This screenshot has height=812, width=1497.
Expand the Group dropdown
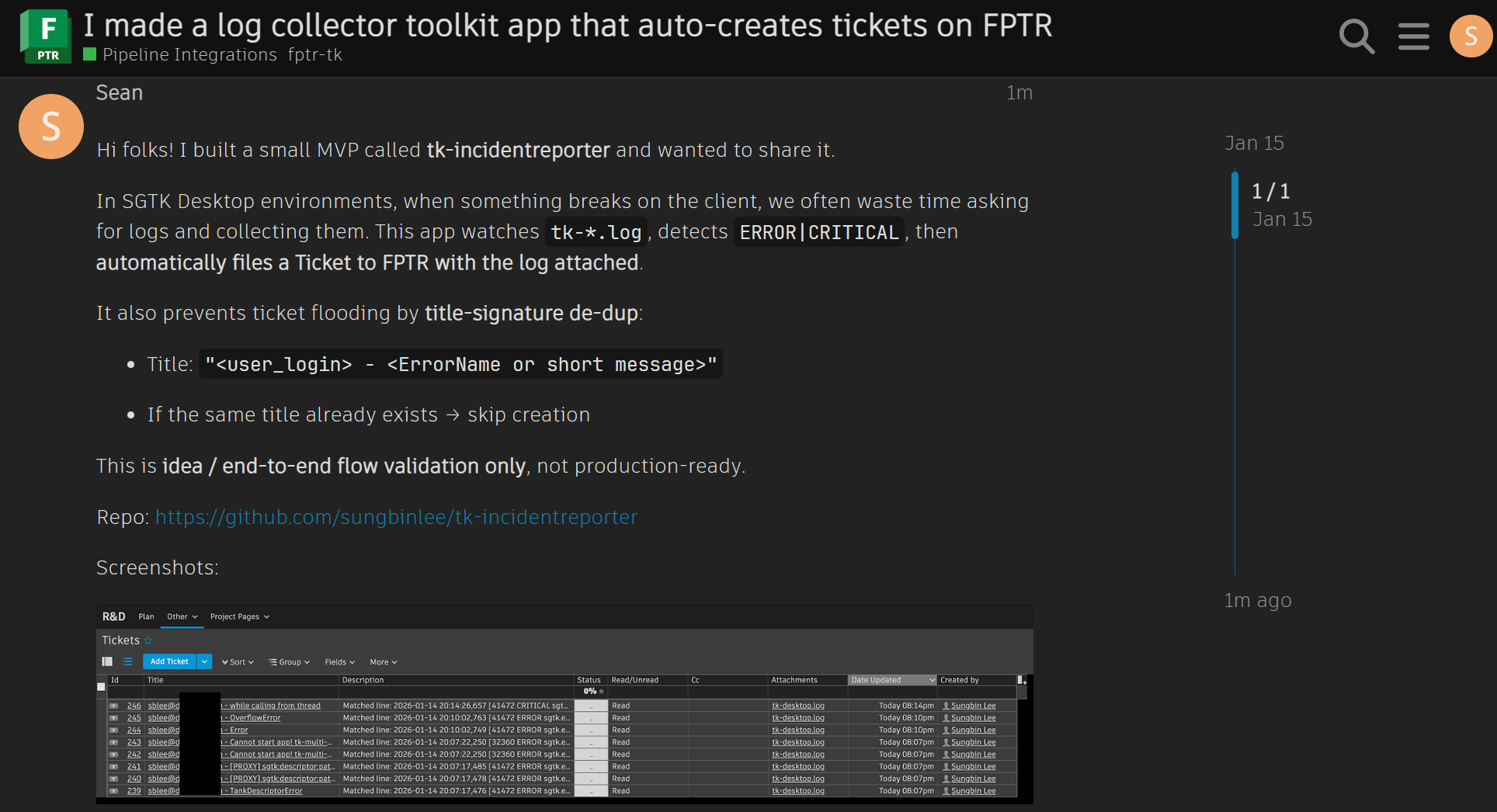click(290, 662)
